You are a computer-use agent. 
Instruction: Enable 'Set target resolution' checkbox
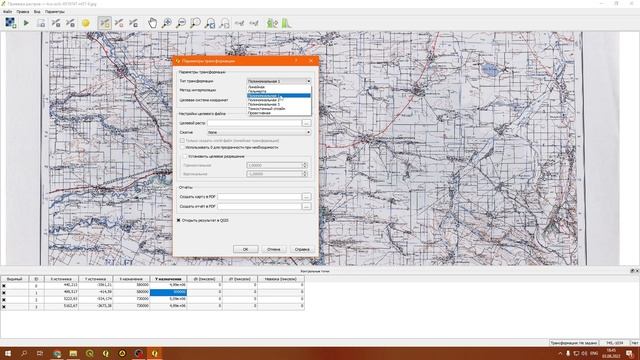click(x=185, y=156)
